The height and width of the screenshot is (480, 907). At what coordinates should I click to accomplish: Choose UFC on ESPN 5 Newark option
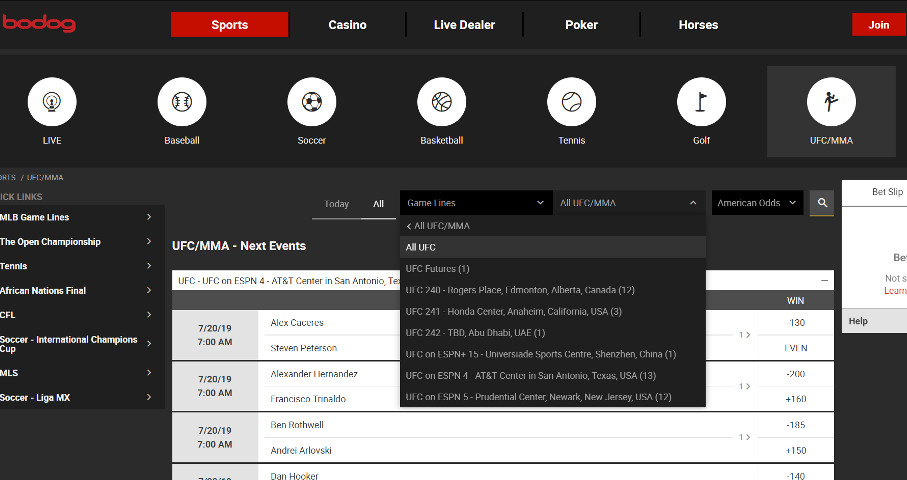pos(553,397)
